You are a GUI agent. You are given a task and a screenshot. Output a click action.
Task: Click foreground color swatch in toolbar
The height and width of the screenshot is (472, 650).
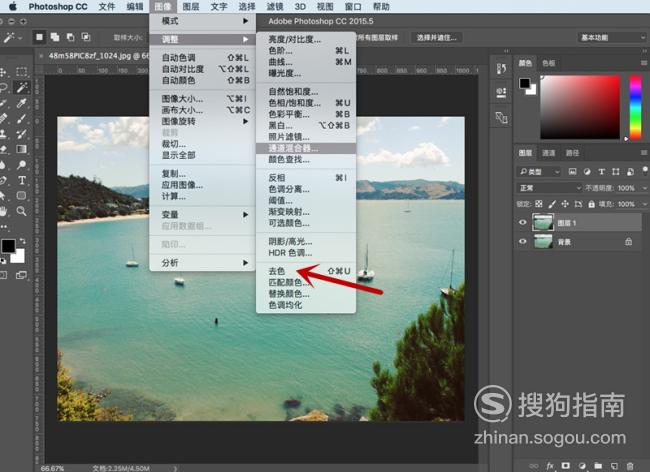pos(8,246)
